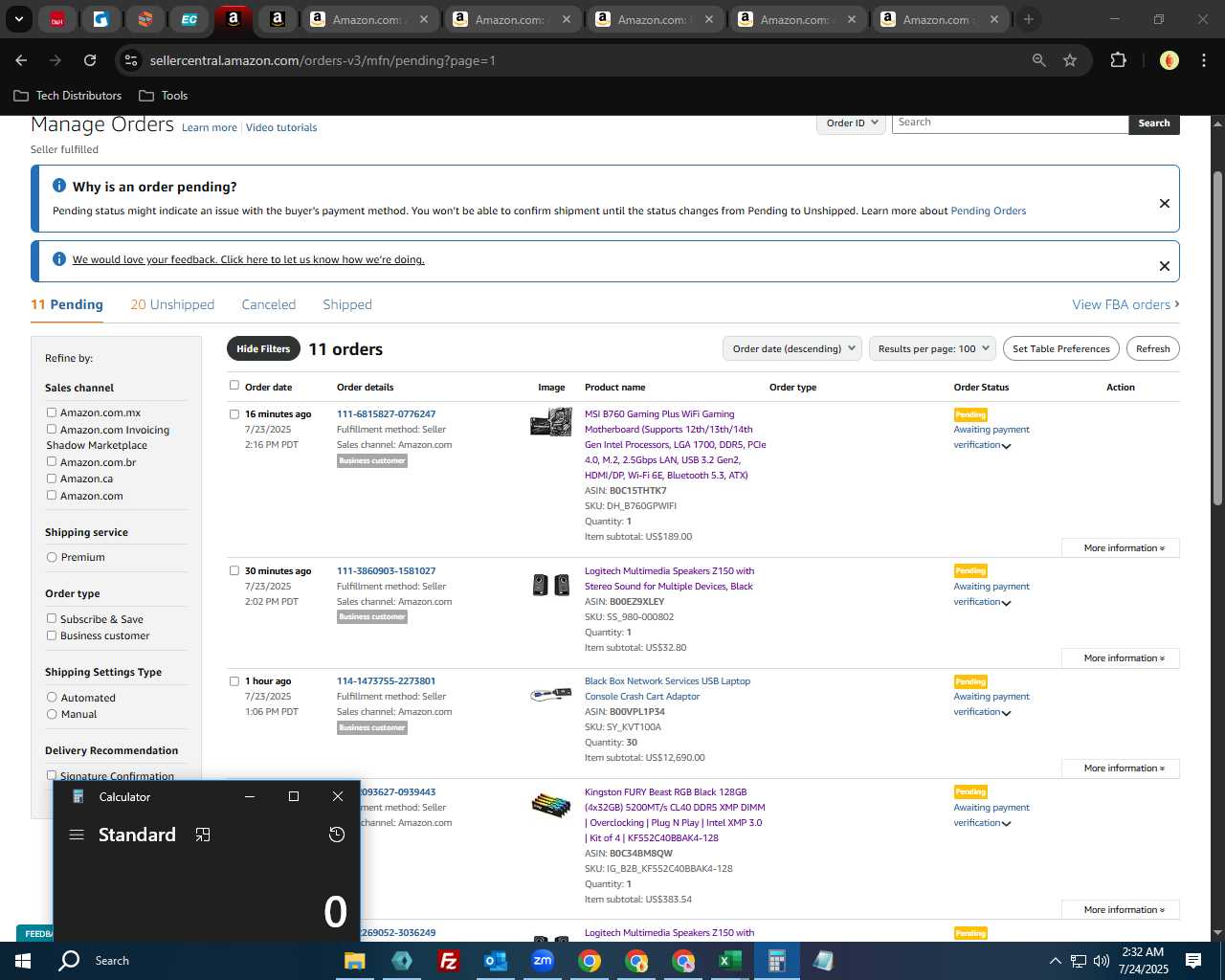1225x980 pixels.
Task: Select the Automated shipping settings radio
Action: pyautogui.click(x=52, y=698)
